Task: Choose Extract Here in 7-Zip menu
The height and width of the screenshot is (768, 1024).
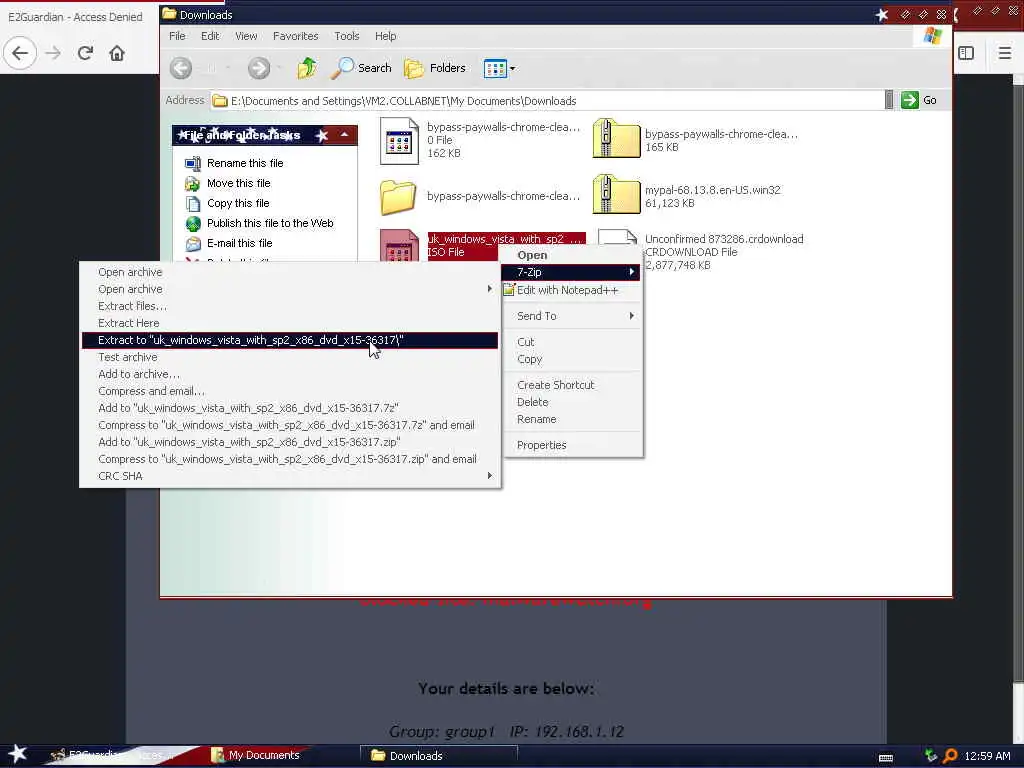Action: (290, 323)
